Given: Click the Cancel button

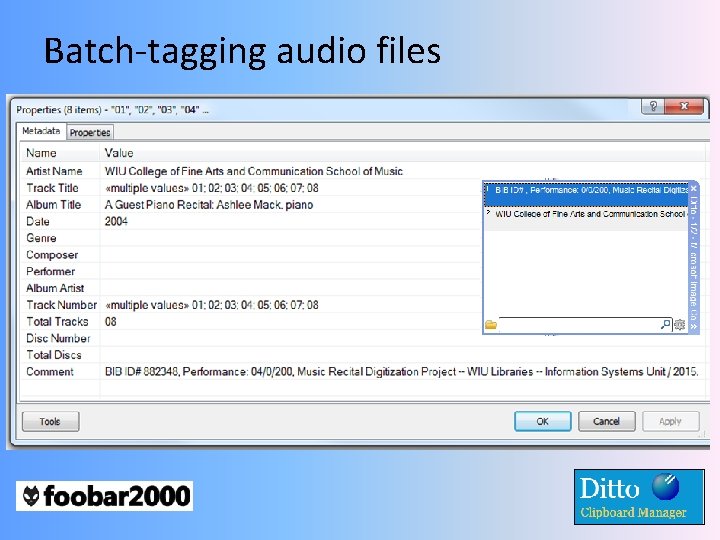Looking at the screenshot, I should pos(607,421).
